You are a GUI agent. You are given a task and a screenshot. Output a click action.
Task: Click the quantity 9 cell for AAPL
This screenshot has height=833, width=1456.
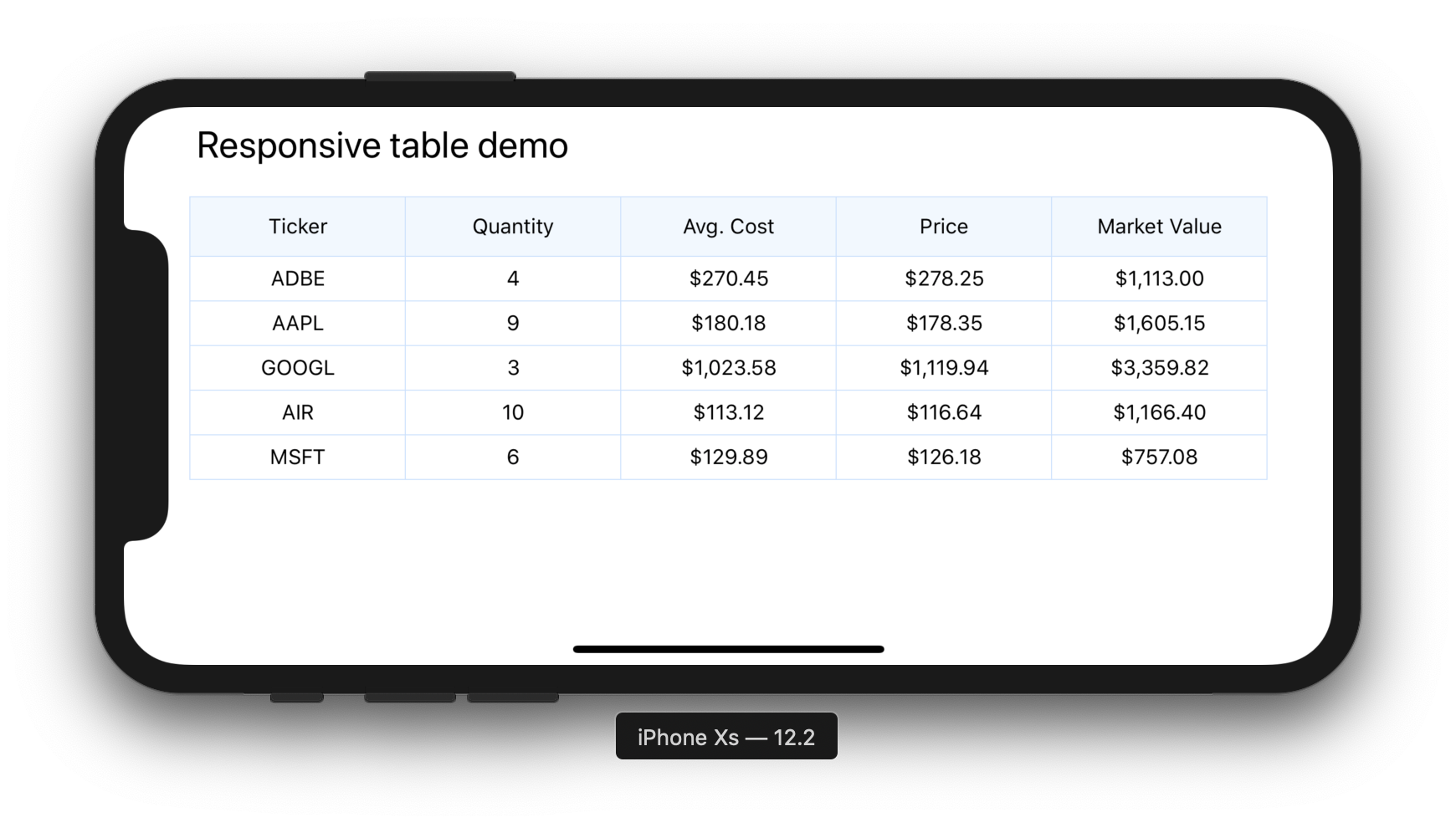click(513, 323)
